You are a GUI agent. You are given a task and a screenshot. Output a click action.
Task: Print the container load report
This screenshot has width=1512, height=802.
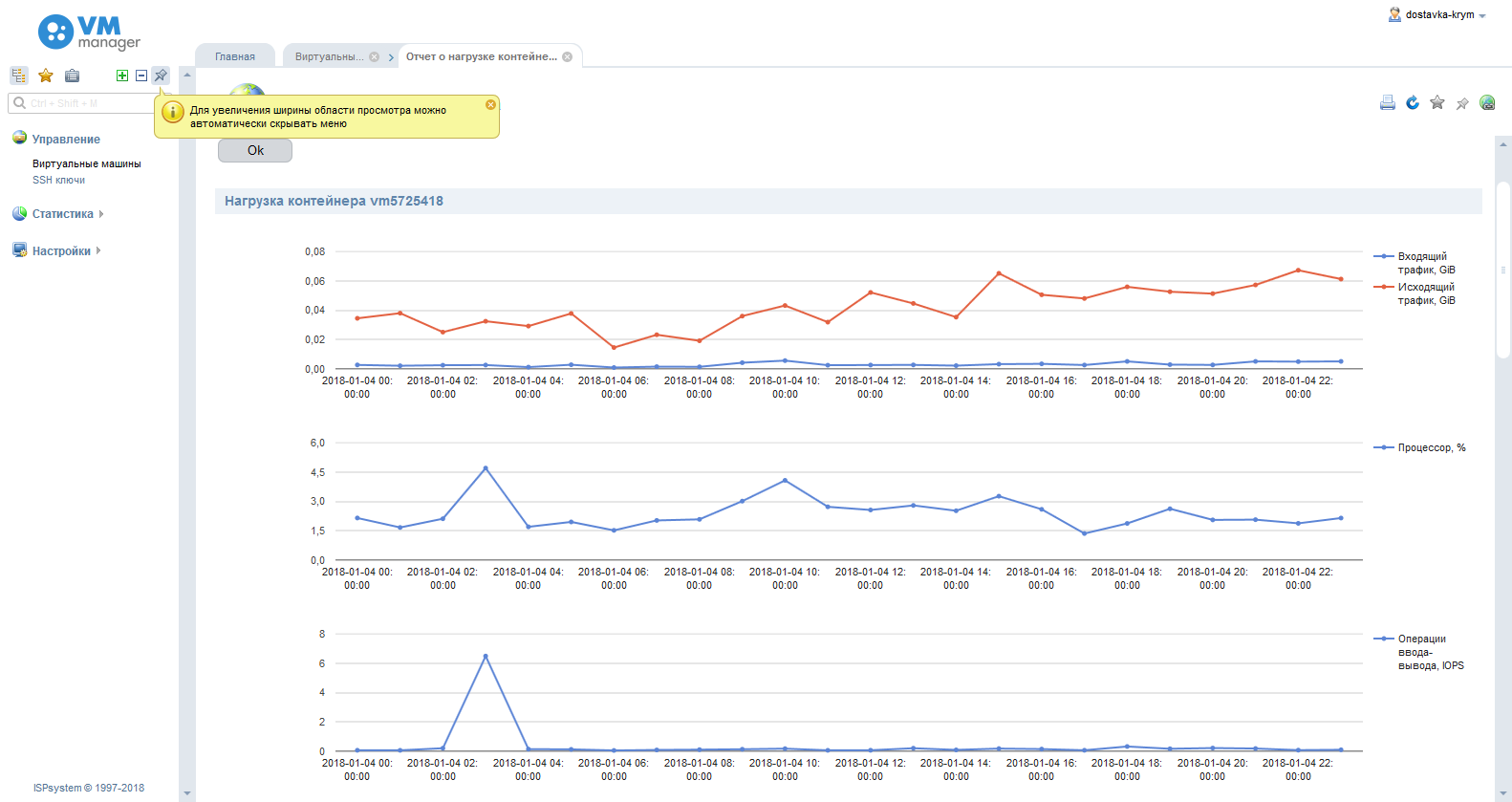1387,103
